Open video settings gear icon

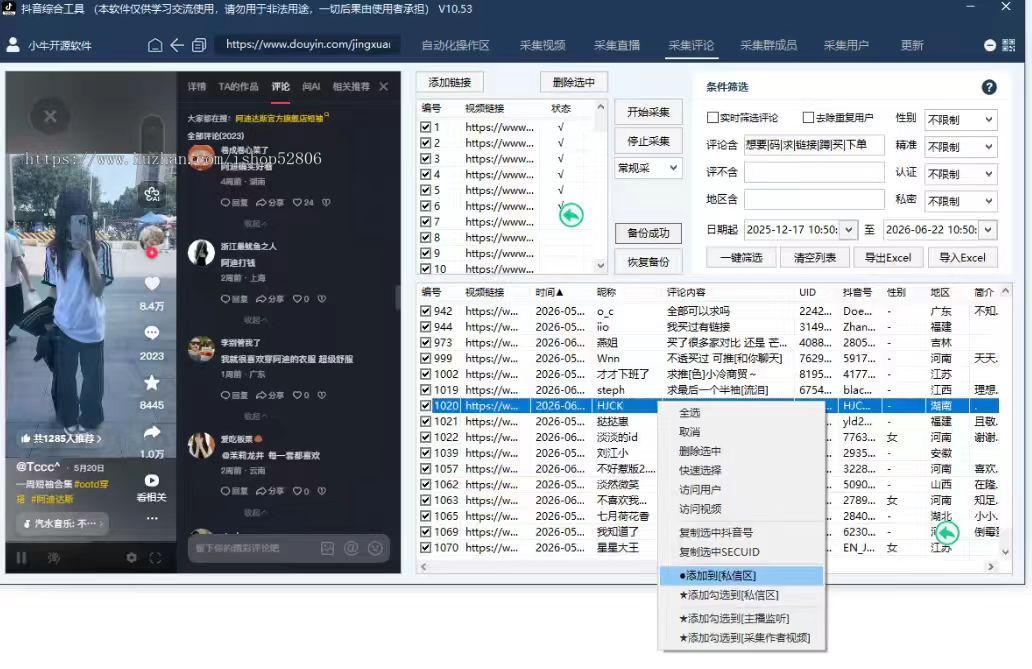(132, 558)
